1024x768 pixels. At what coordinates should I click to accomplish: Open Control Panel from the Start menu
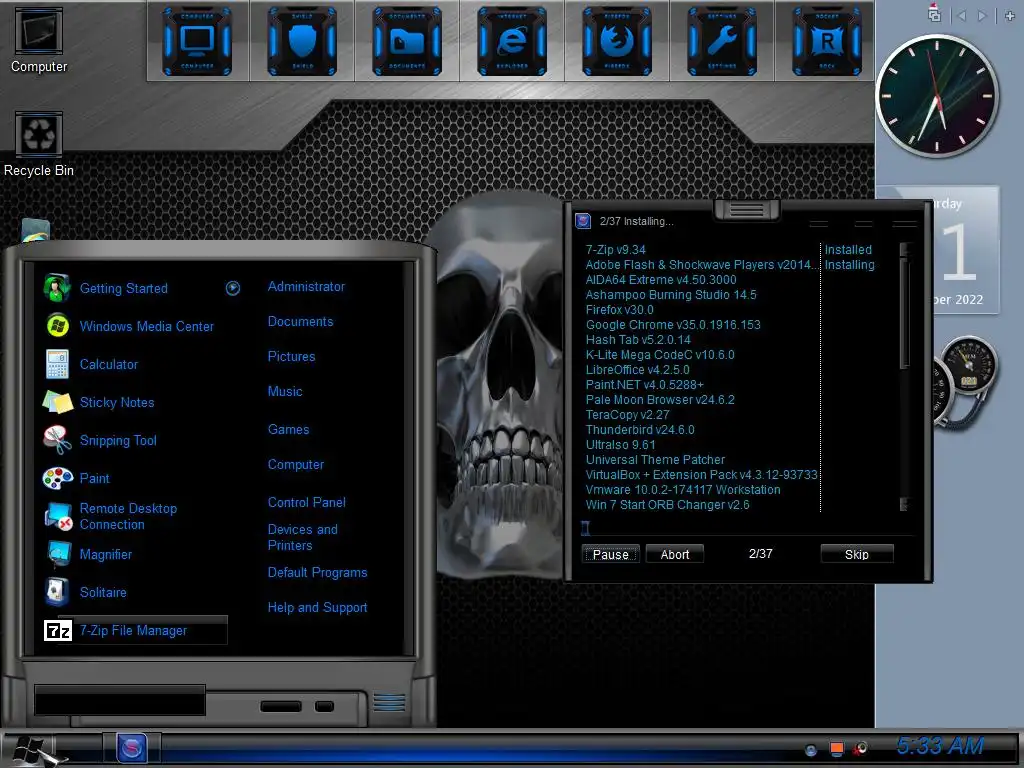click(306, 502)
